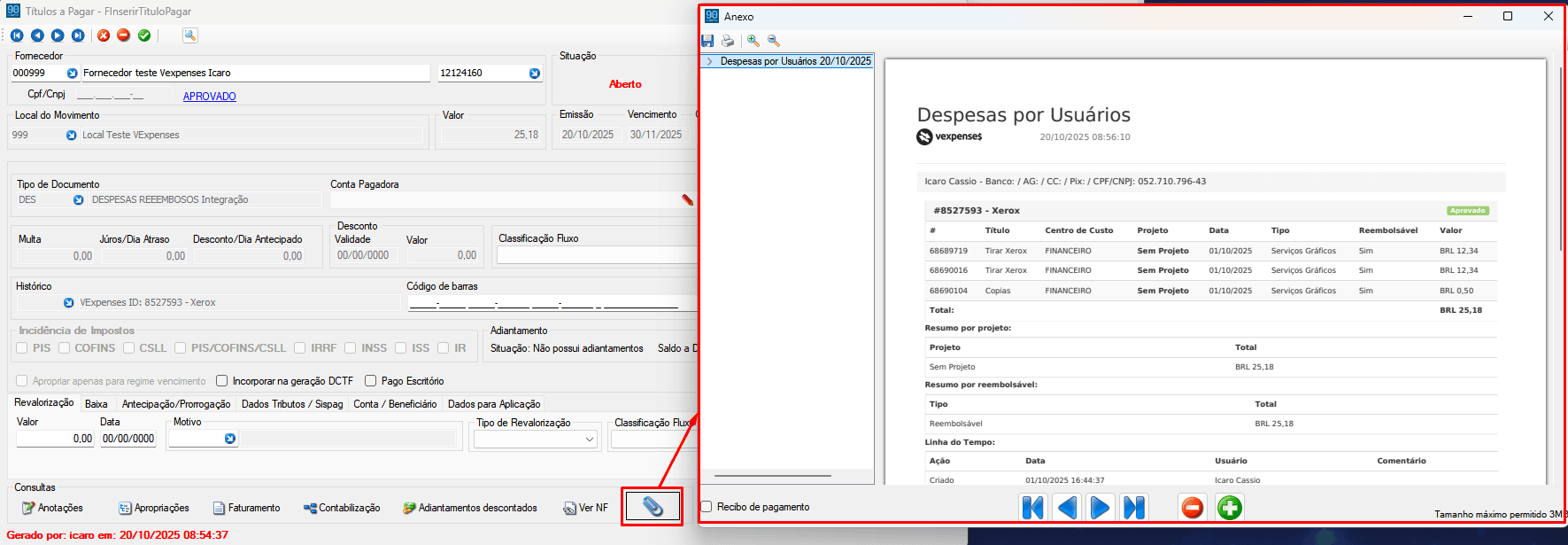The image size is (1568, 545).
Task: Switch to Revalorização tab
Action: coord(44,403)
